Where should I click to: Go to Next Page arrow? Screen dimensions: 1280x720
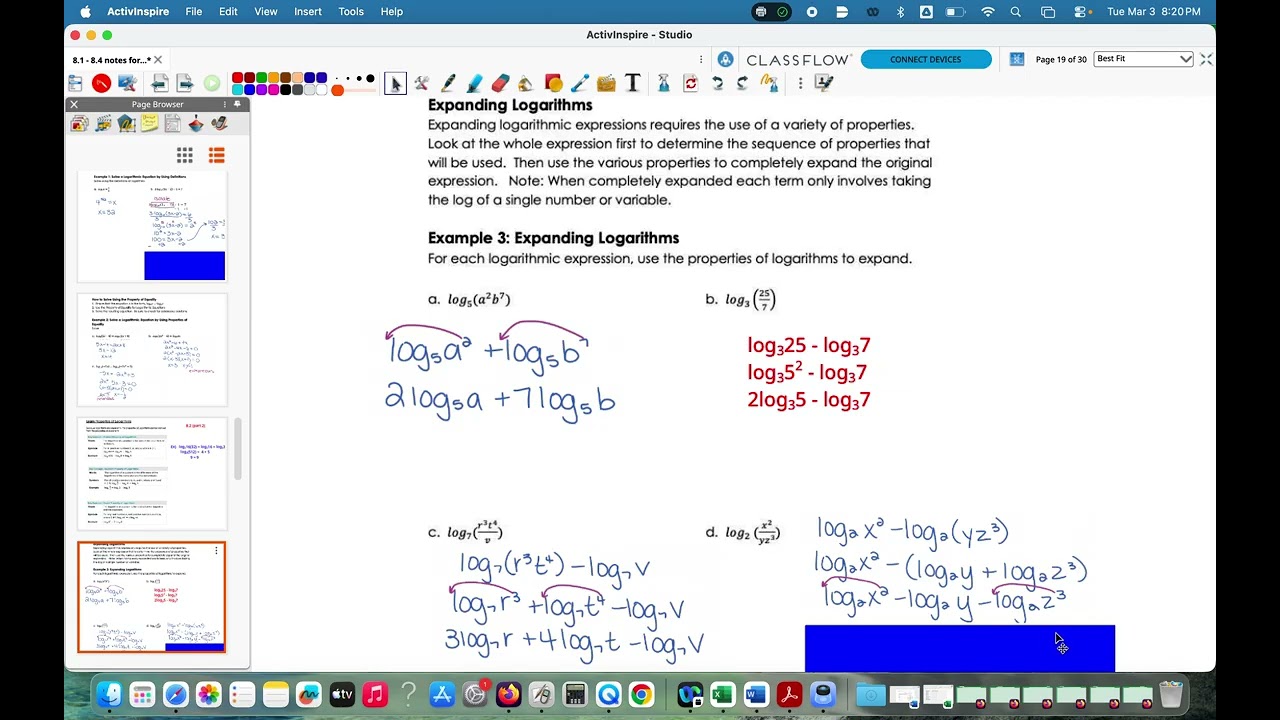[x=185, y=84]
